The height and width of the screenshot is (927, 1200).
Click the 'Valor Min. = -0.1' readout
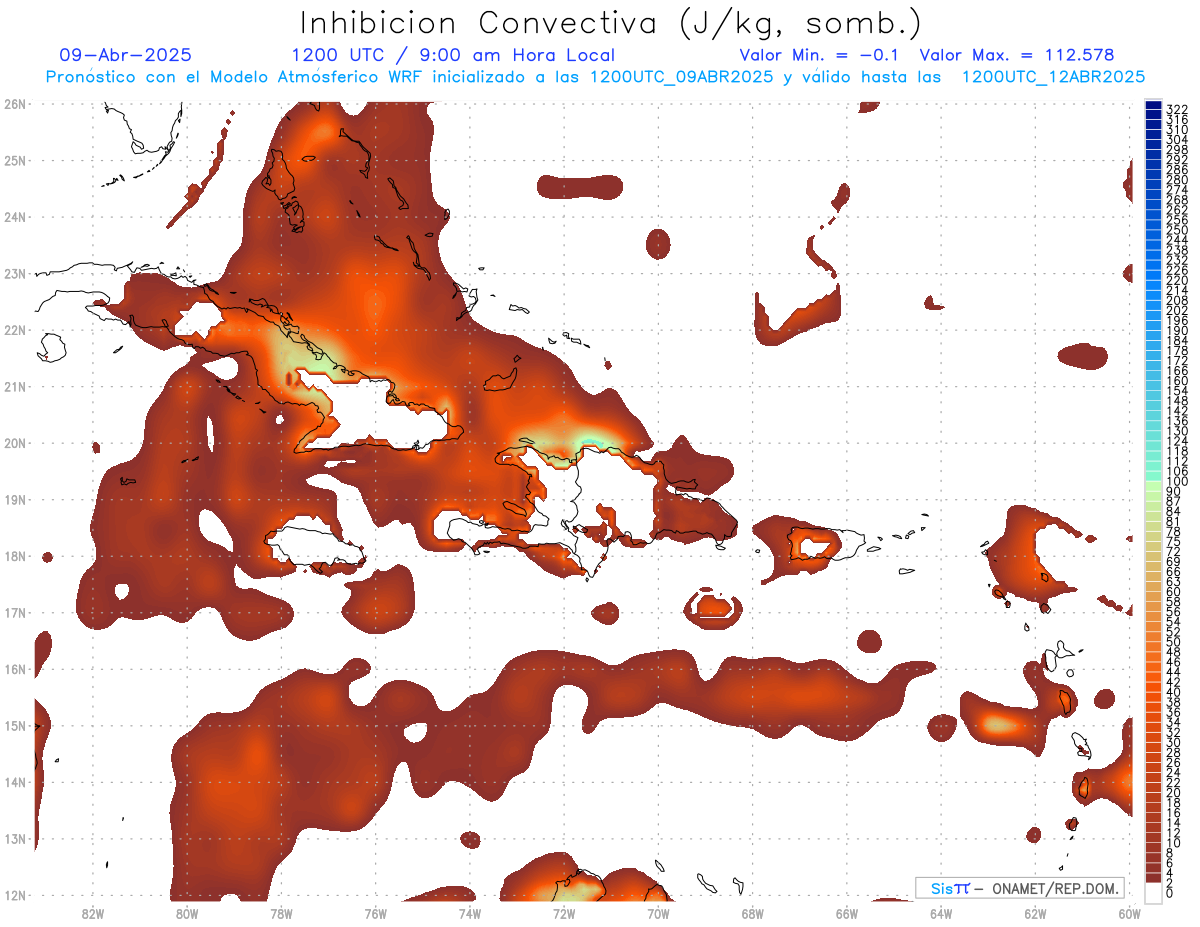pyautogui.click(x=819, y=55)
